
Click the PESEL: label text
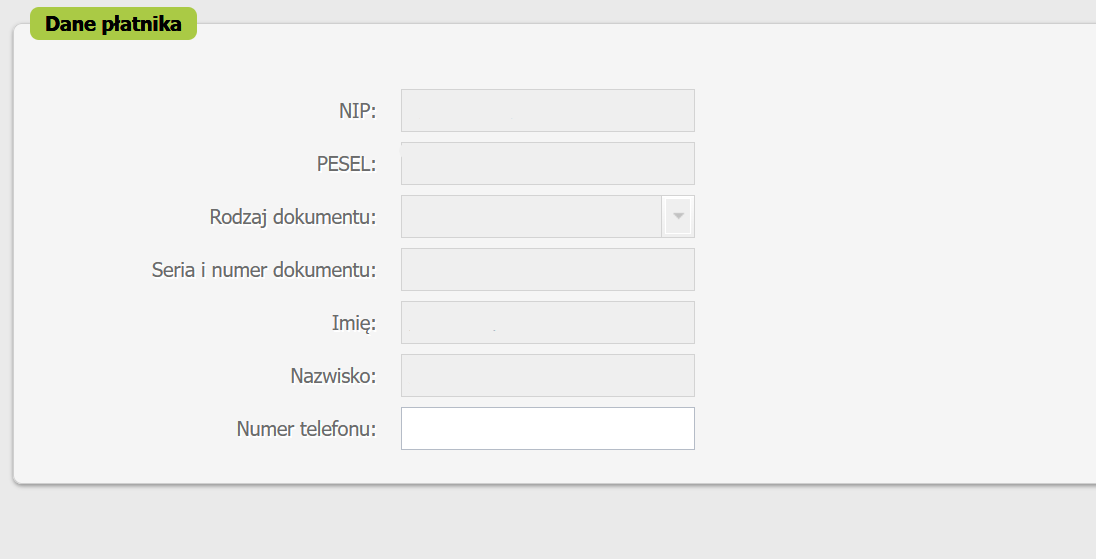[347, 164]
